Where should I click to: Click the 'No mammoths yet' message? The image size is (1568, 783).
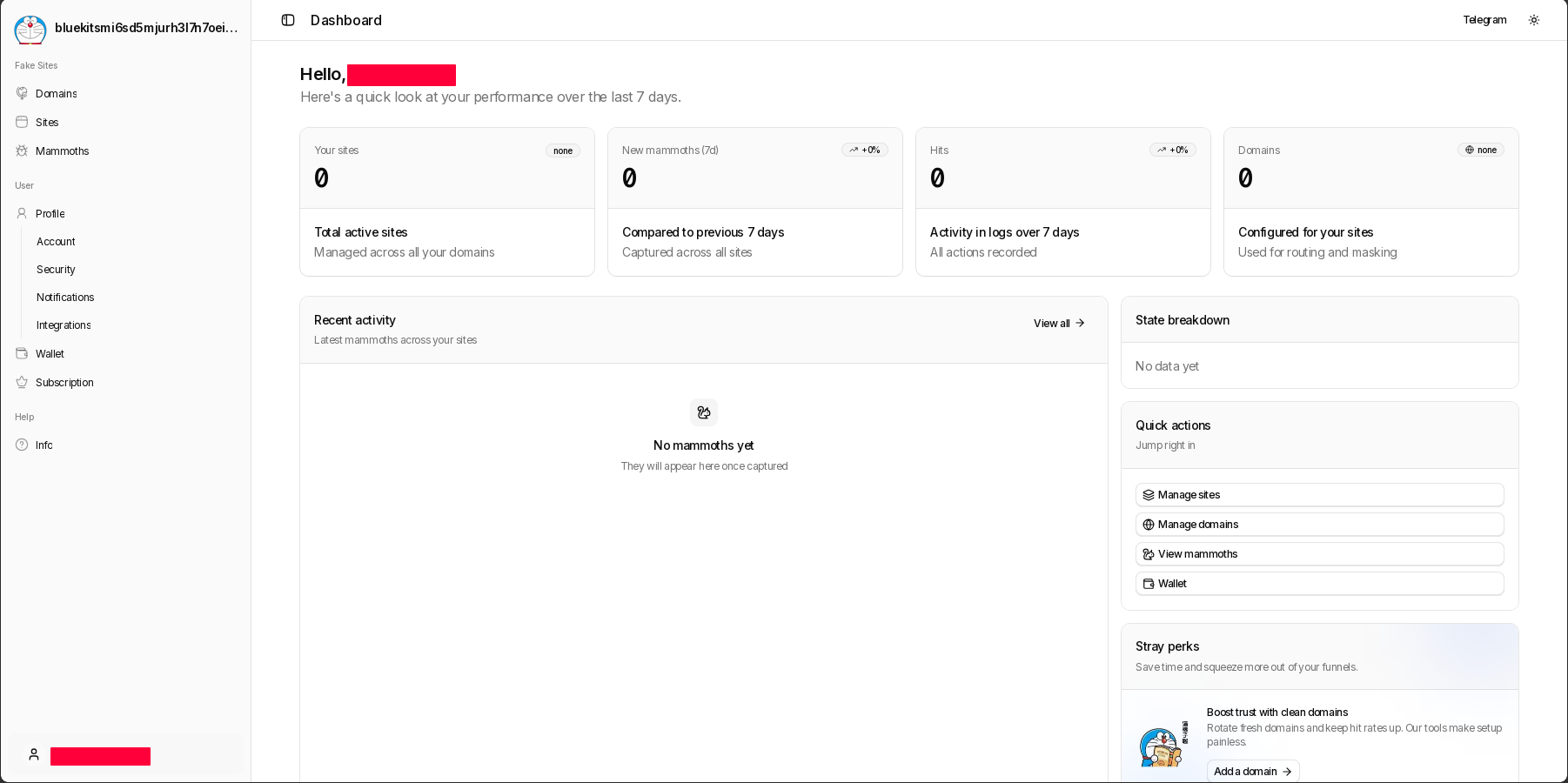click(x=704, y=445)
